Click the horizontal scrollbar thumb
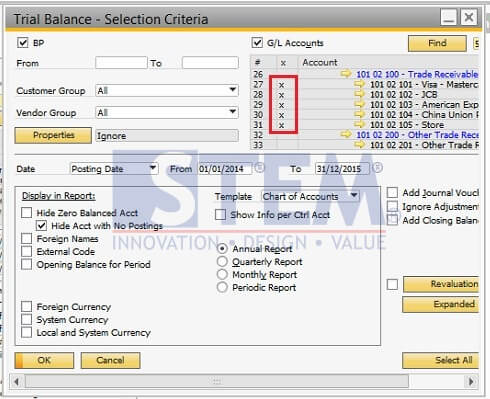The width and height of the screenshot is (490, 399). [217, 381]
